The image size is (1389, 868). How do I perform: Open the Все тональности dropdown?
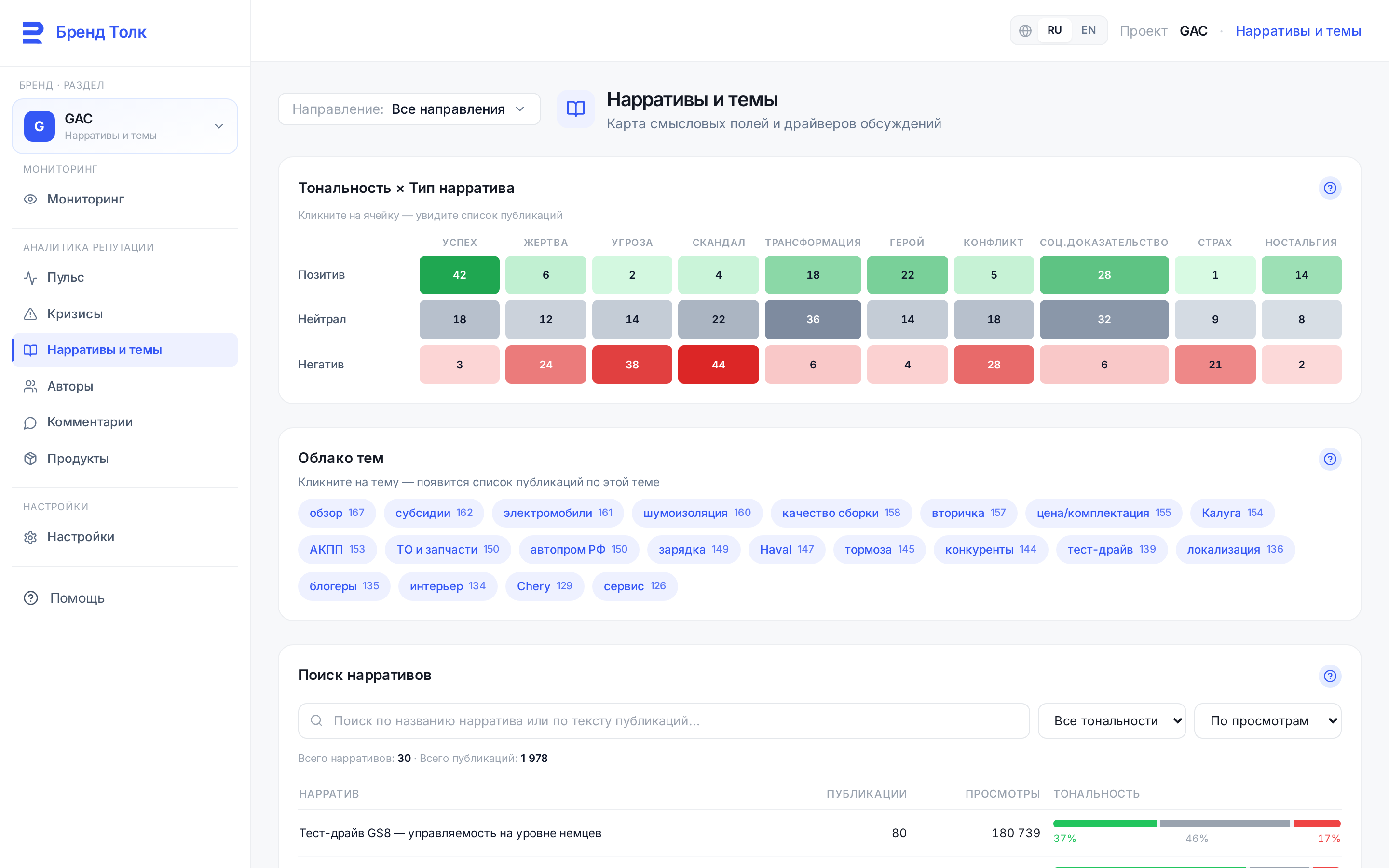pyautogui.click(x=1111, y=721)
